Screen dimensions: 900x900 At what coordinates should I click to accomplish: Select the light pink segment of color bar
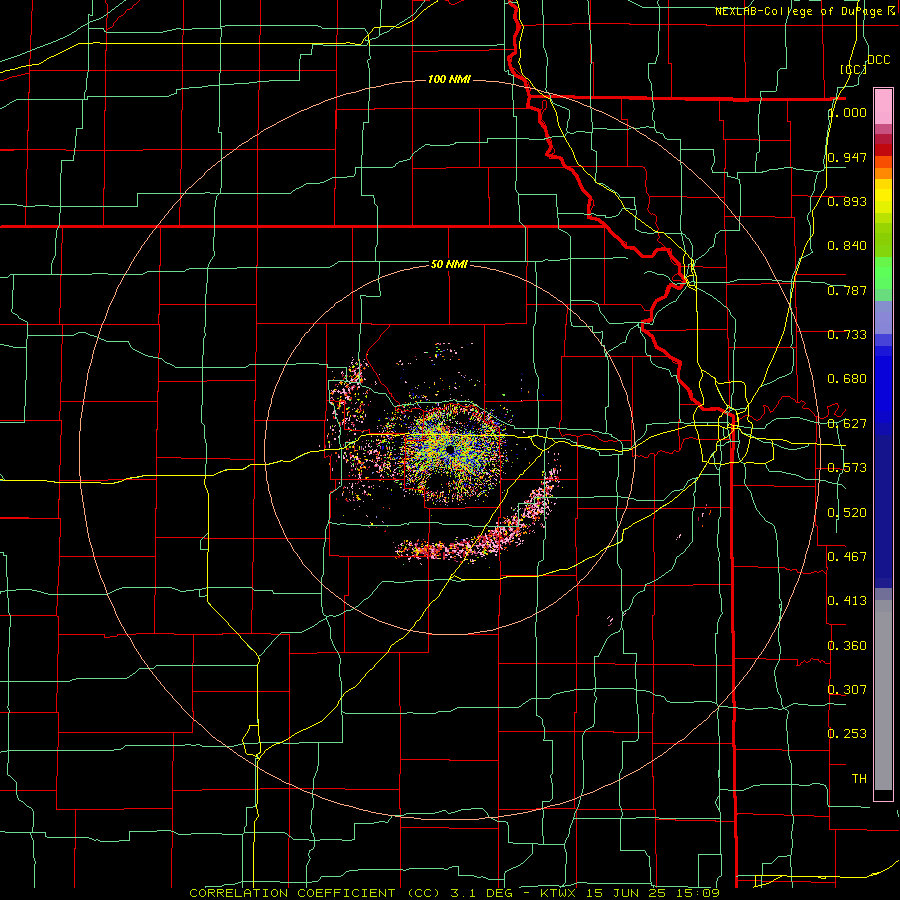click(883, 106)
